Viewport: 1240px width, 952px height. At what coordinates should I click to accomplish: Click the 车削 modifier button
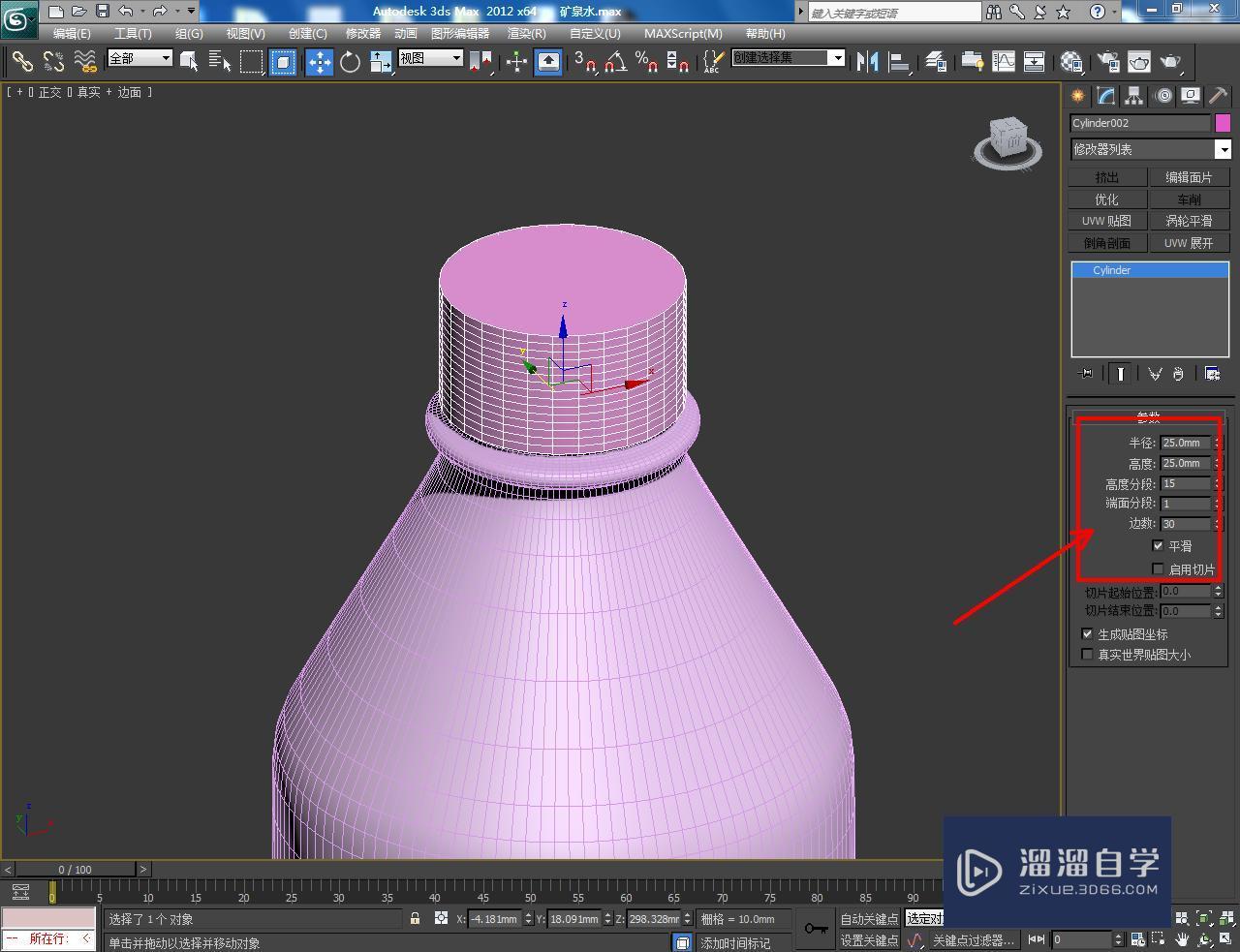[1189, 200]
